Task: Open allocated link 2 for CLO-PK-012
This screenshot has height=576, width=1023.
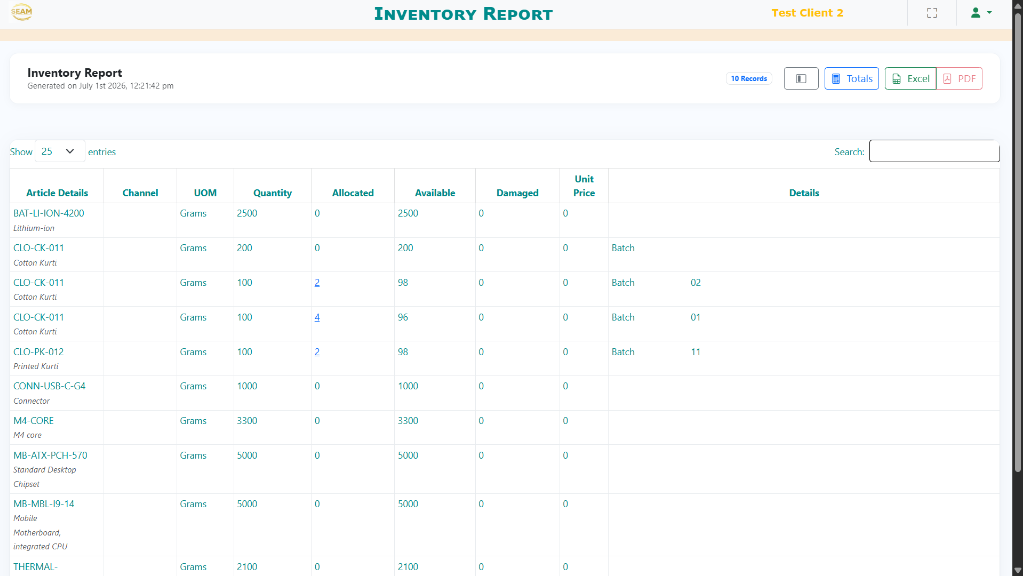Action: pos(317,352)
